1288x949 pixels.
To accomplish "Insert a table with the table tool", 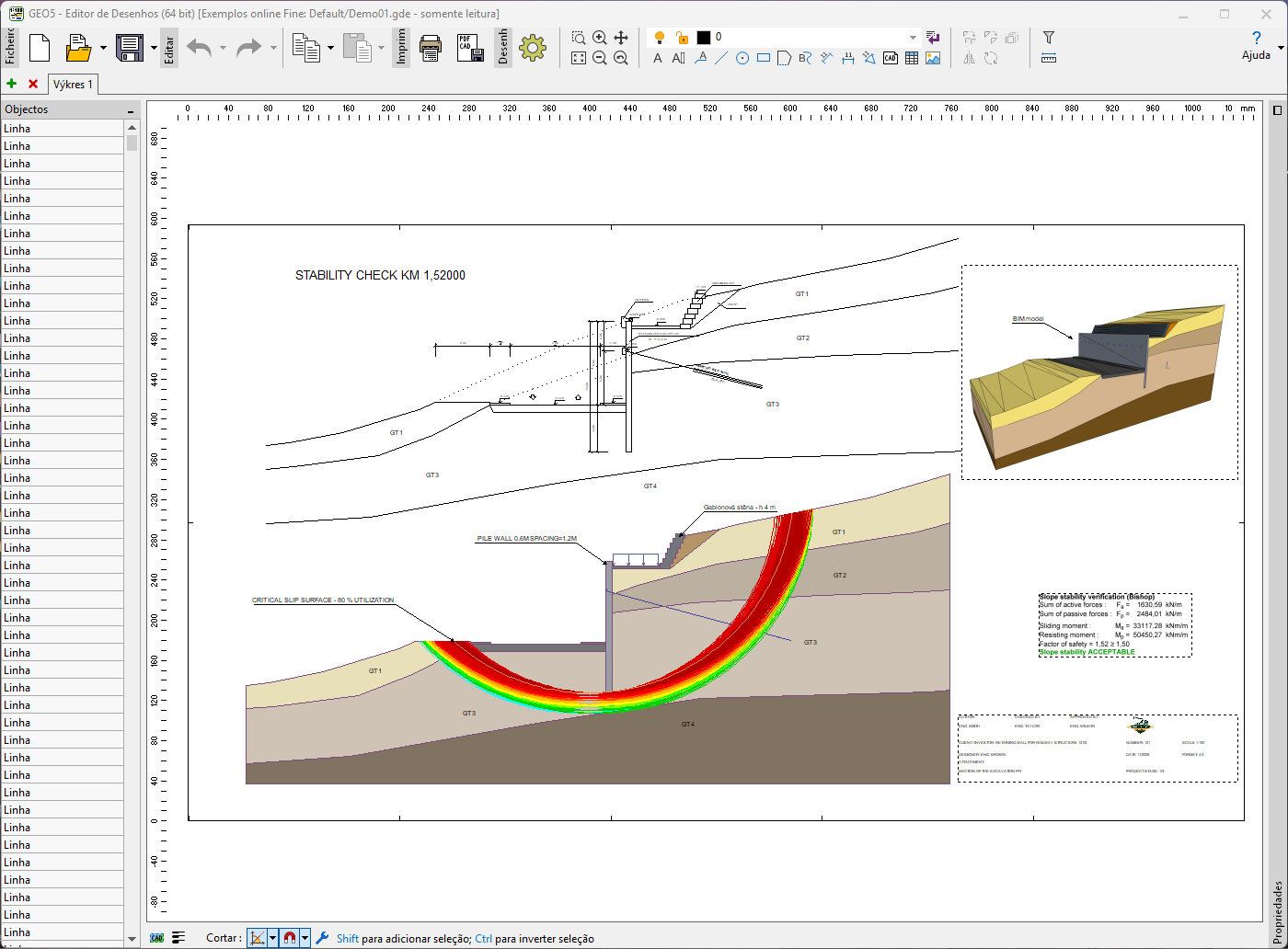I will click(x=912, y=58).
